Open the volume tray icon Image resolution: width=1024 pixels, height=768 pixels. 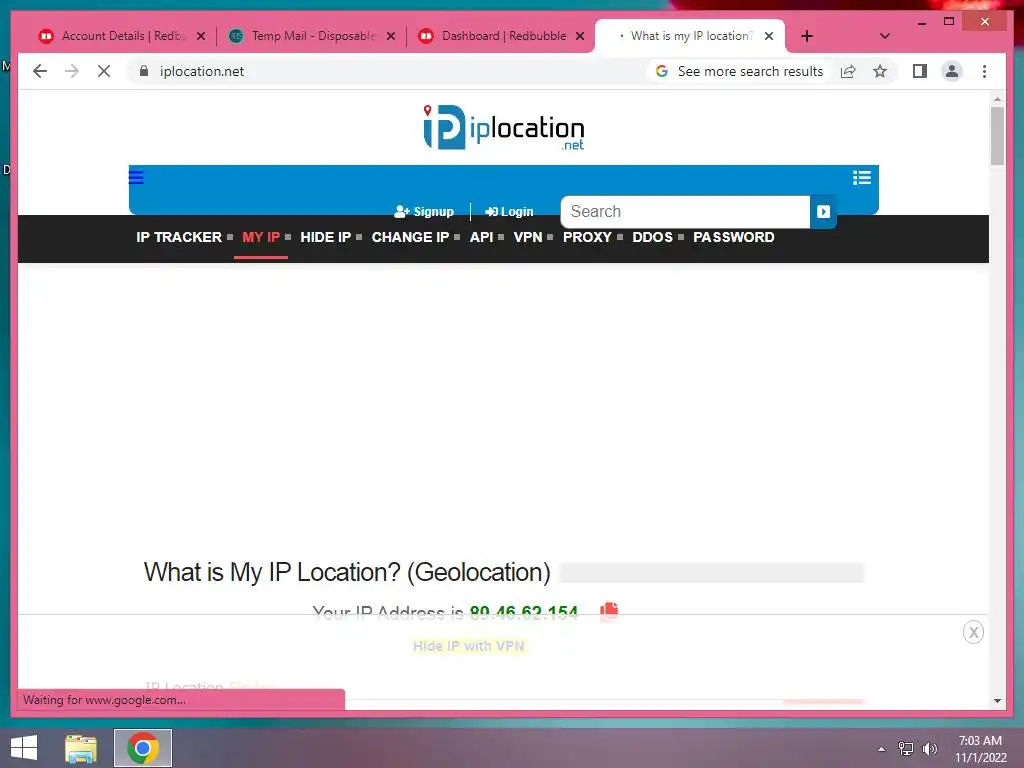929,749
